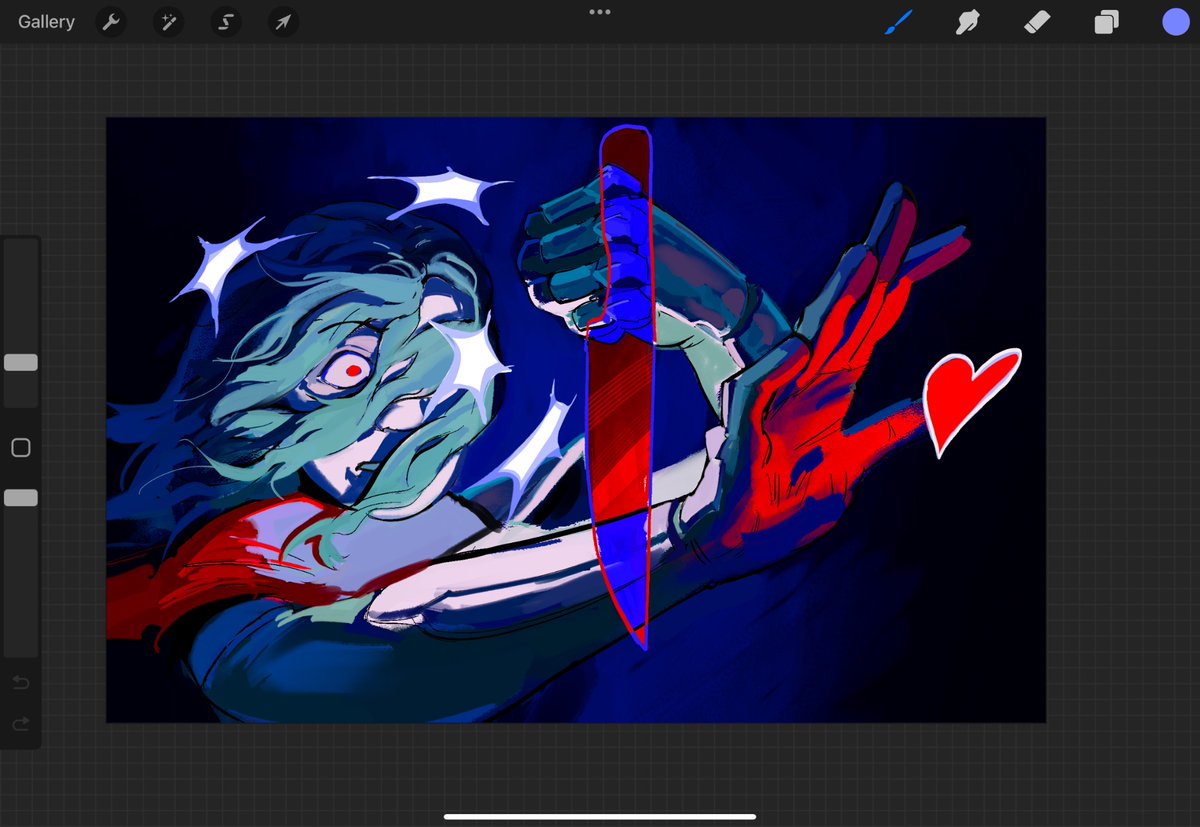Redo the stroke via sidebar arrow
This screenshot has height=827, width=1200.
point(21,724)
